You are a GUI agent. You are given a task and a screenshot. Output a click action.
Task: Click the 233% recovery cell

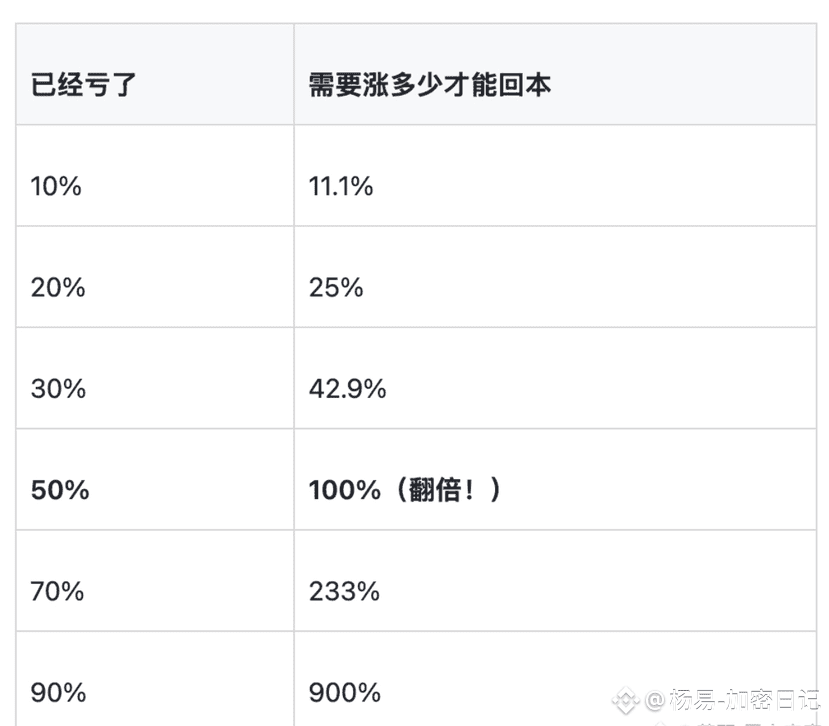344,591
